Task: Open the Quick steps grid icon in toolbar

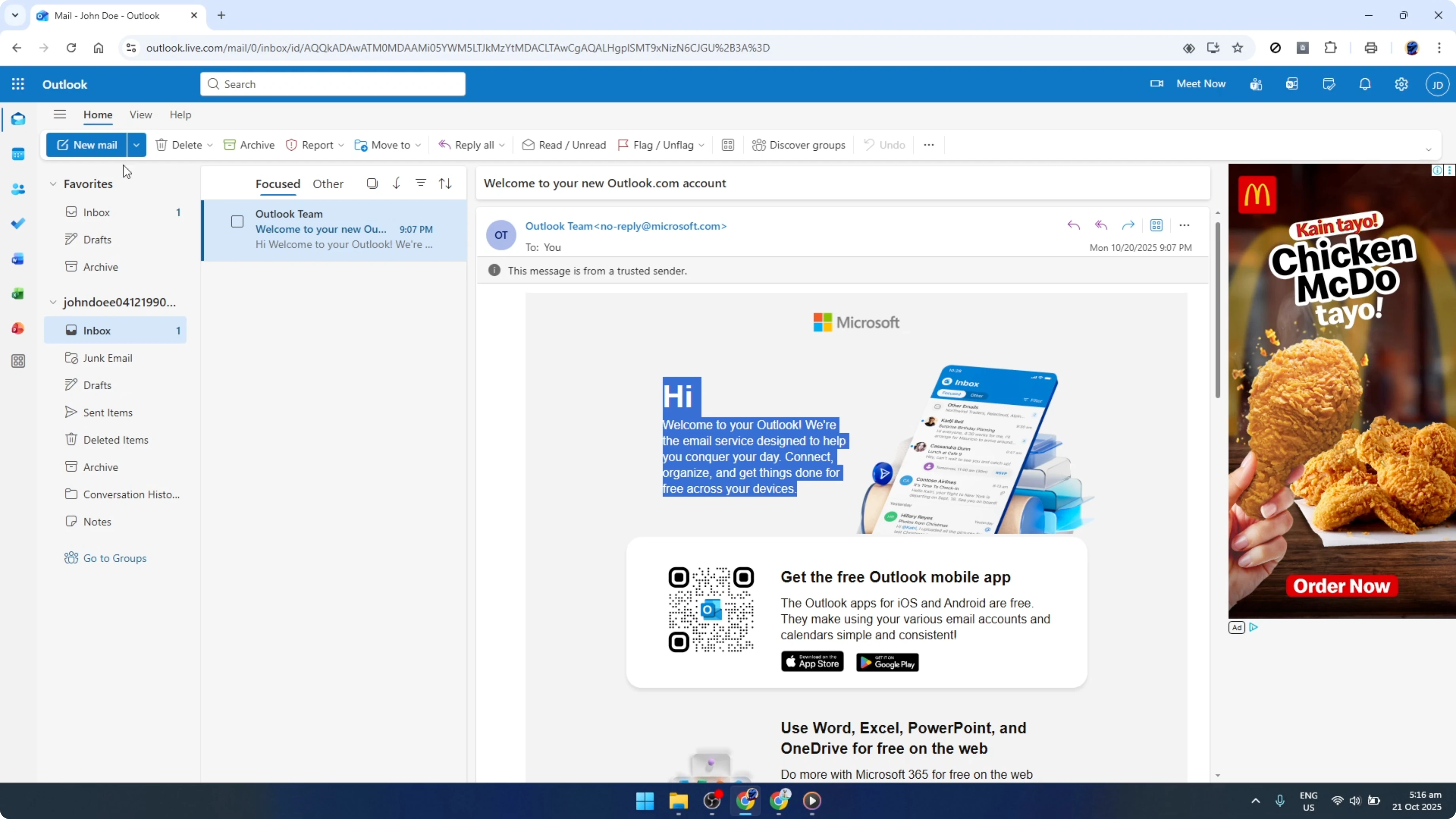Action: [728, 145]
